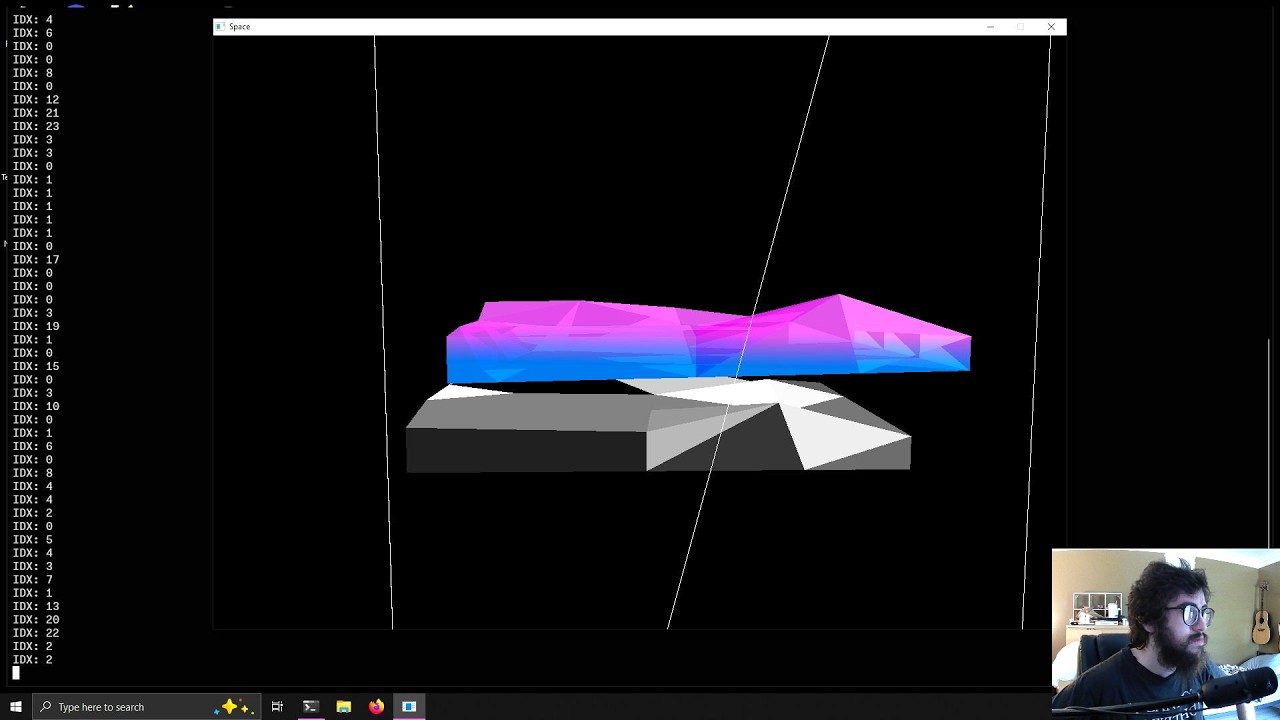
Task: Select the 'IDX: 20' console line
Action: [36, 620]
